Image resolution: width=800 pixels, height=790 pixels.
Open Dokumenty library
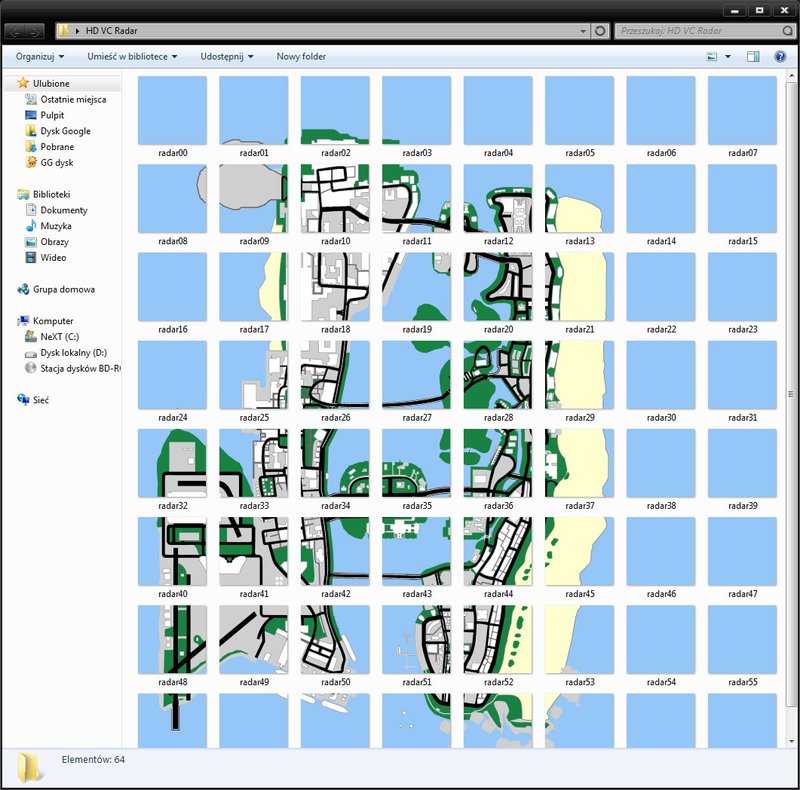click(64, 210)
